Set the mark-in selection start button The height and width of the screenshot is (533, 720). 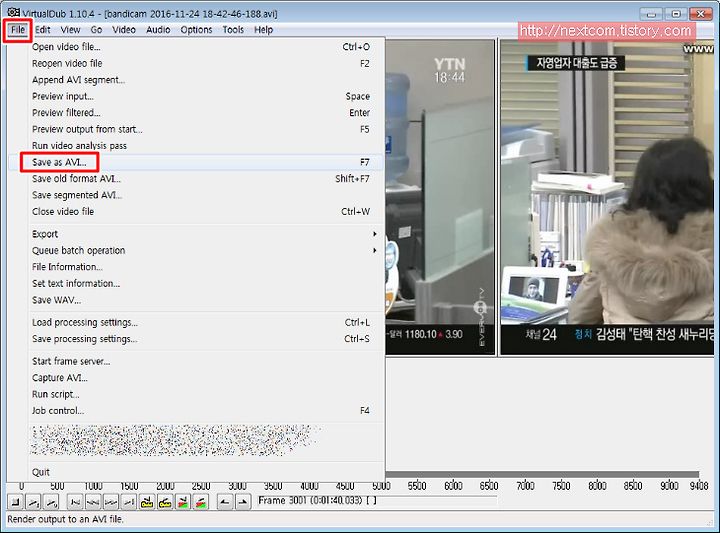pos(225,502)
